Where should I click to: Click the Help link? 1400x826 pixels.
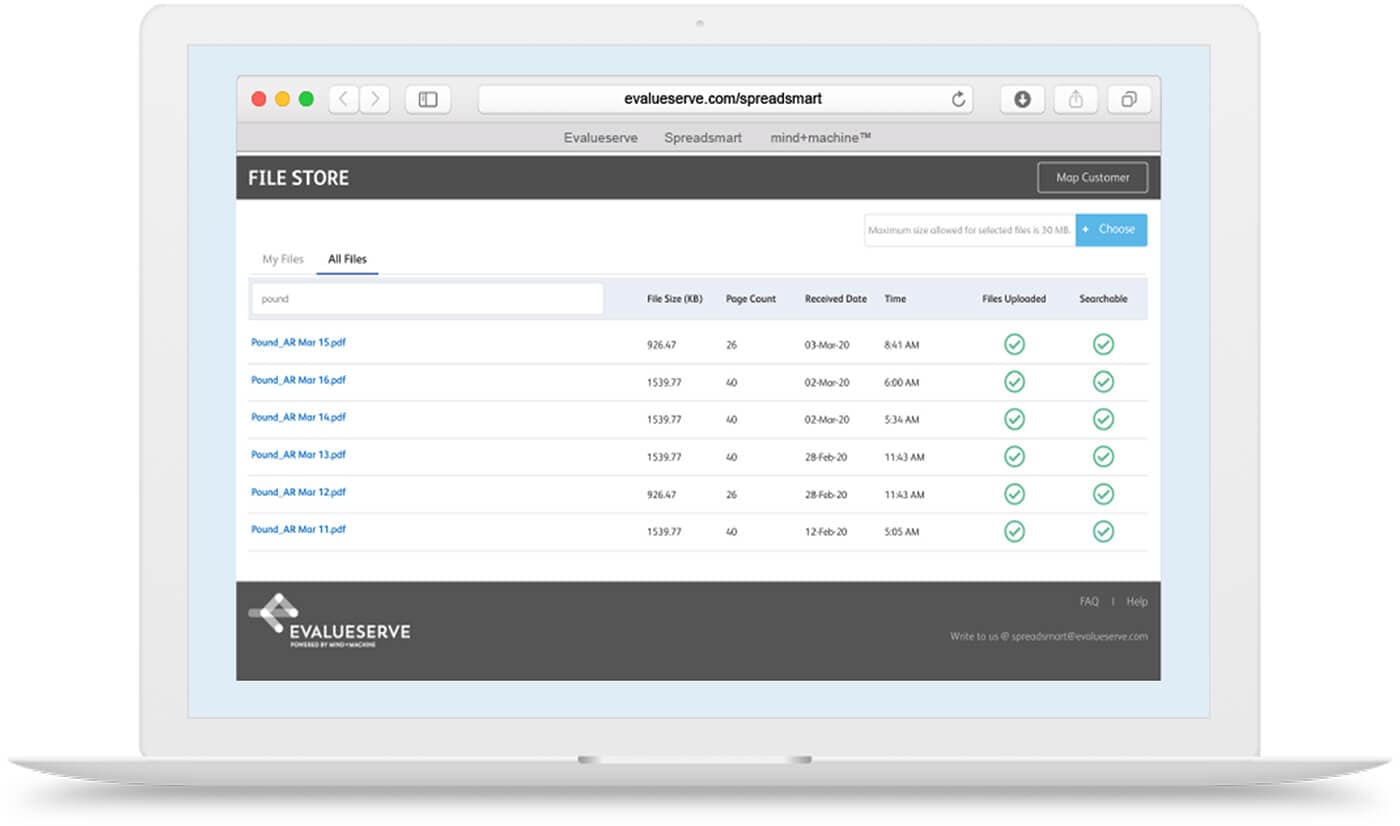coord(1137,601)
